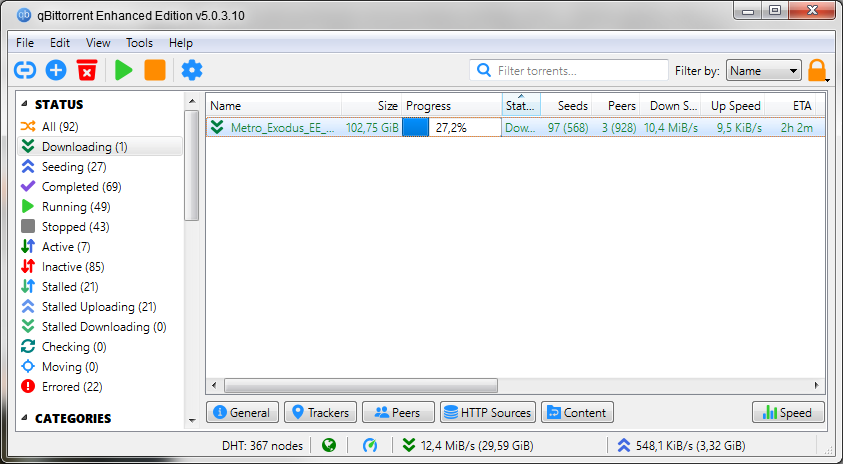Collapse the CATEGORIES section

tap(24, 418)
